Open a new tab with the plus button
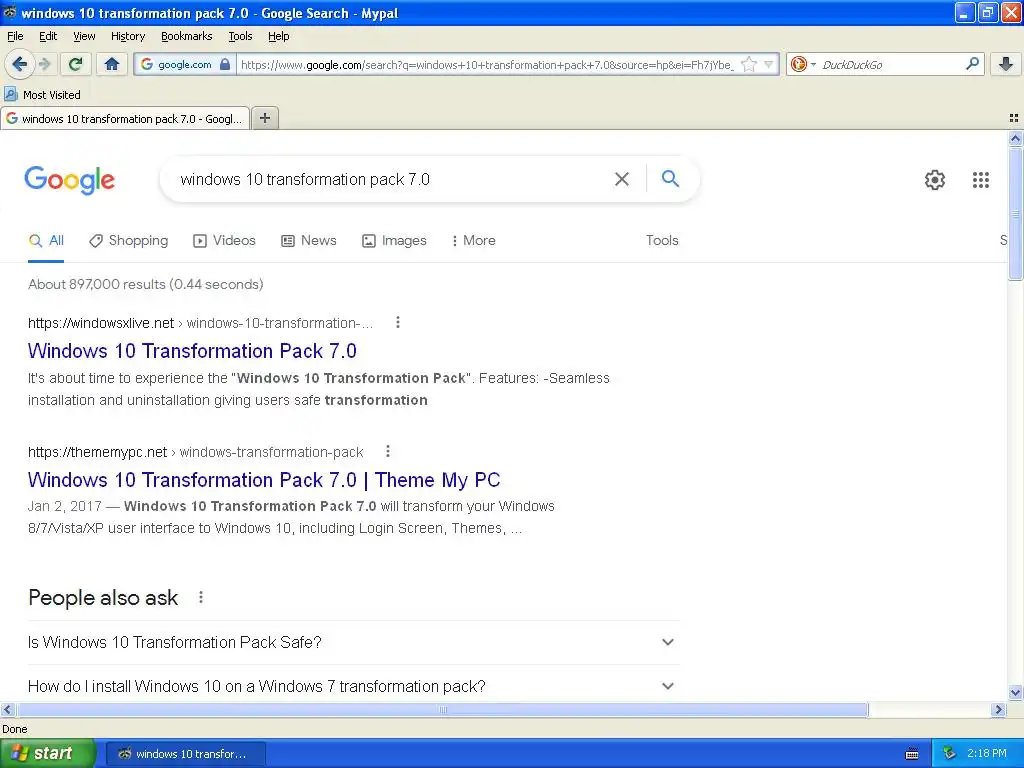 tap(264, 118)
